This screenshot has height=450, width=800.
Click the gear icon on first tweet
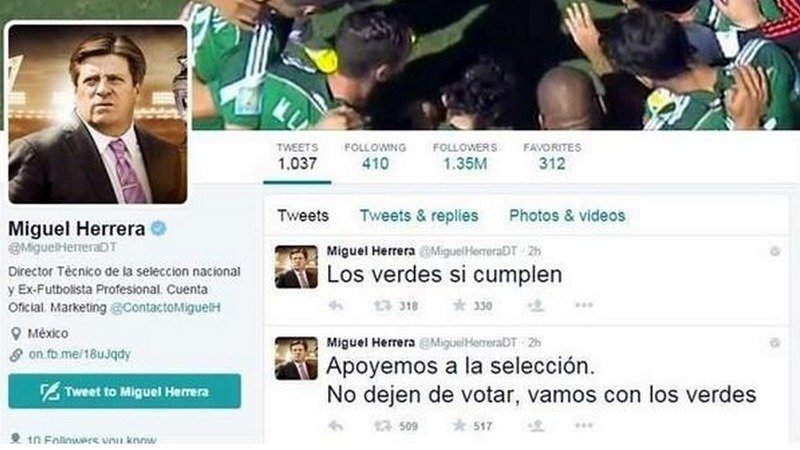click(774, 251)
